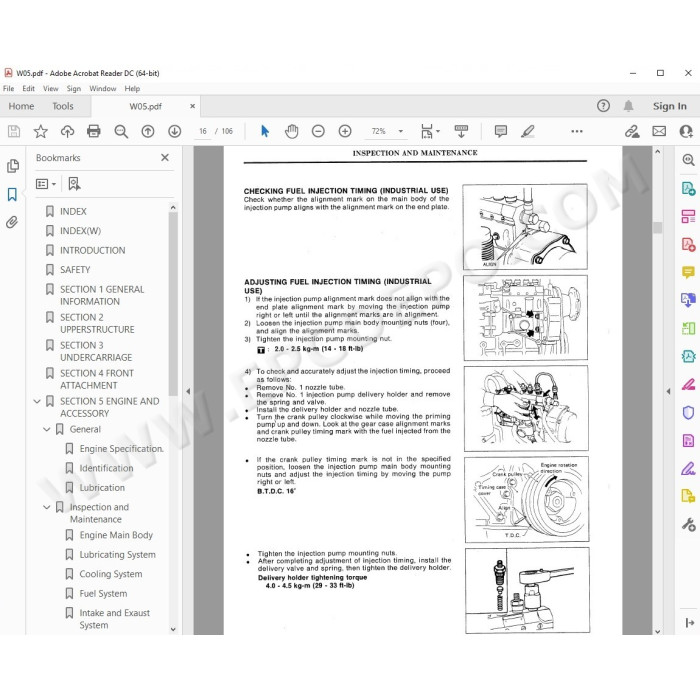The height and width of the screenshot is (700, 700).
Task: Close the Bookmarks pane
Action: [165, 158]
